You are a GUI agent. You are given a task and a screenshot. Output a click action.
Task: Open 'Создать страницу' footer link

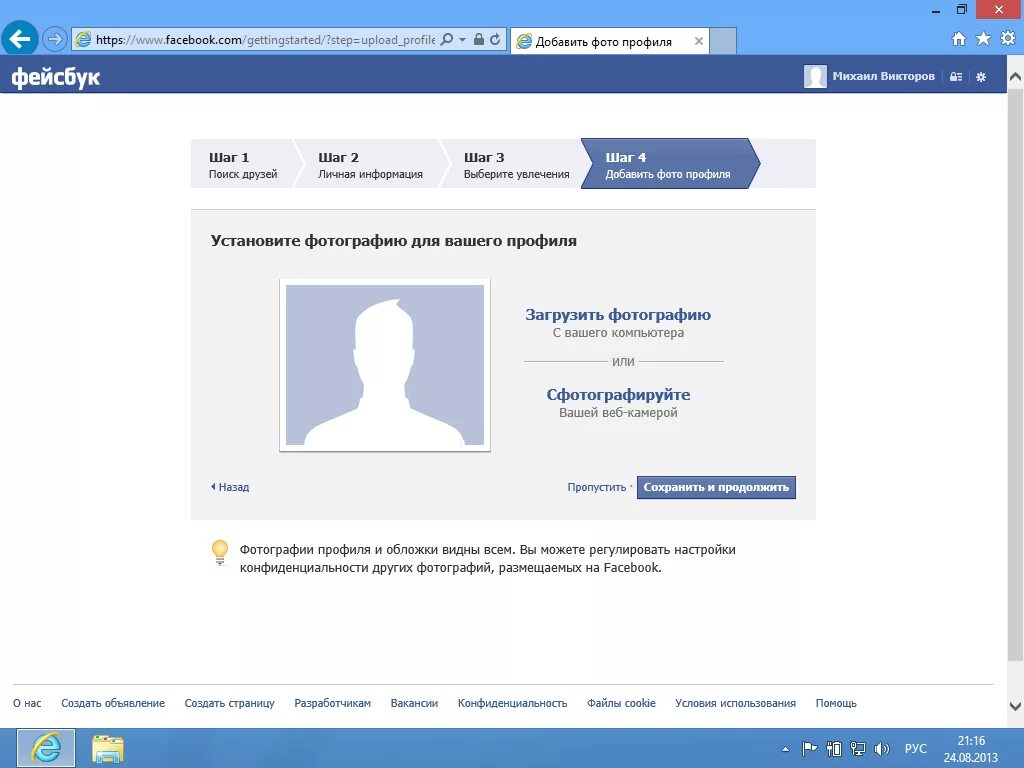pos(229,703)
